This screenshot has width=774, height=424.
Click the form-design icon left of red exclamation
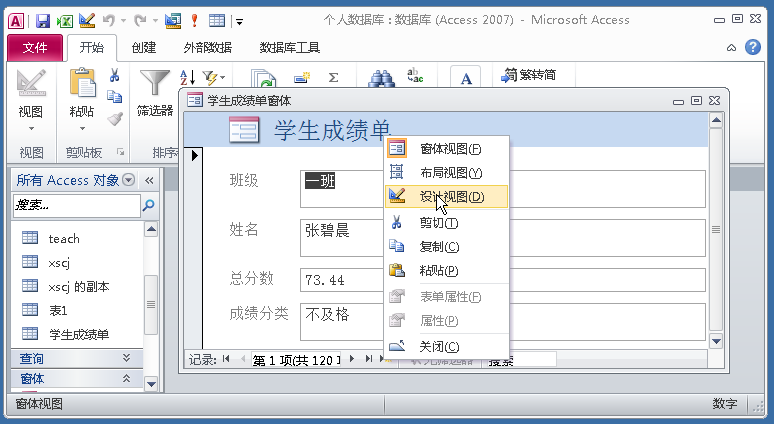pos(173,20)
